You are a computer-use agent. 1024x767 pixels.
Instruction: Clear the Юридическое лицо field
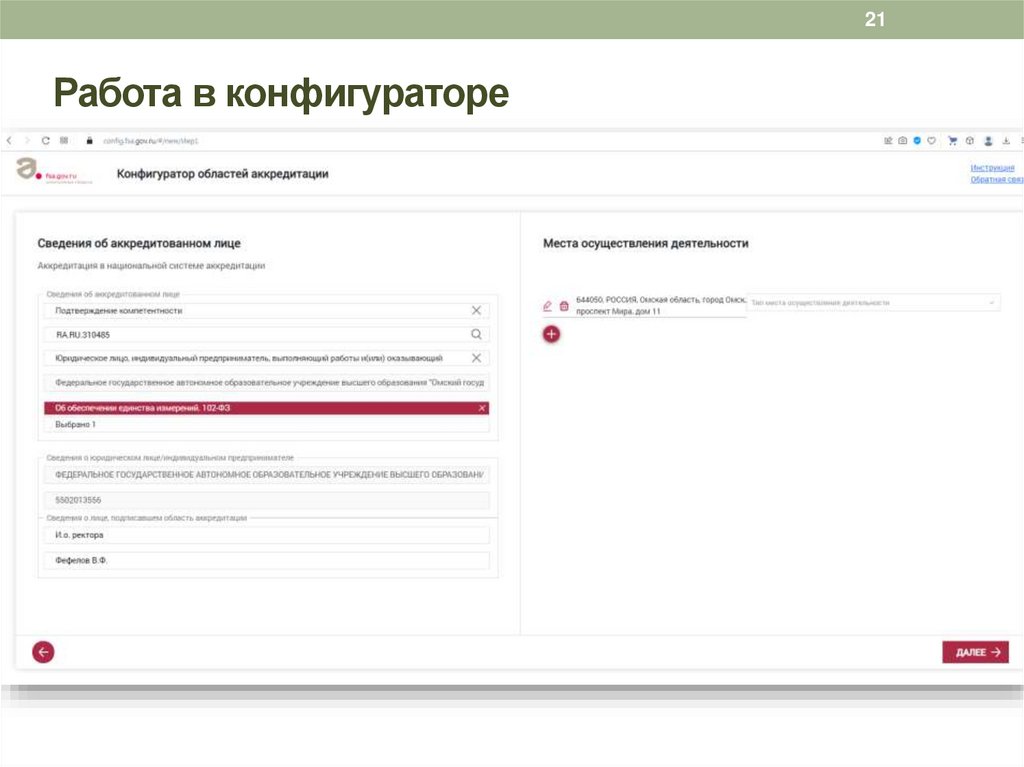pos(477,357)
